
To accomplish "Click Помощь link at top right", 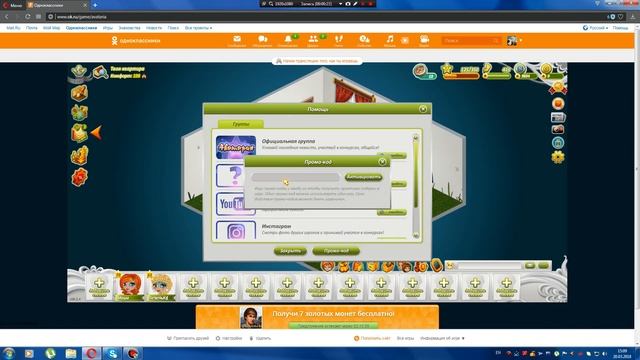I will pos(620,28).
